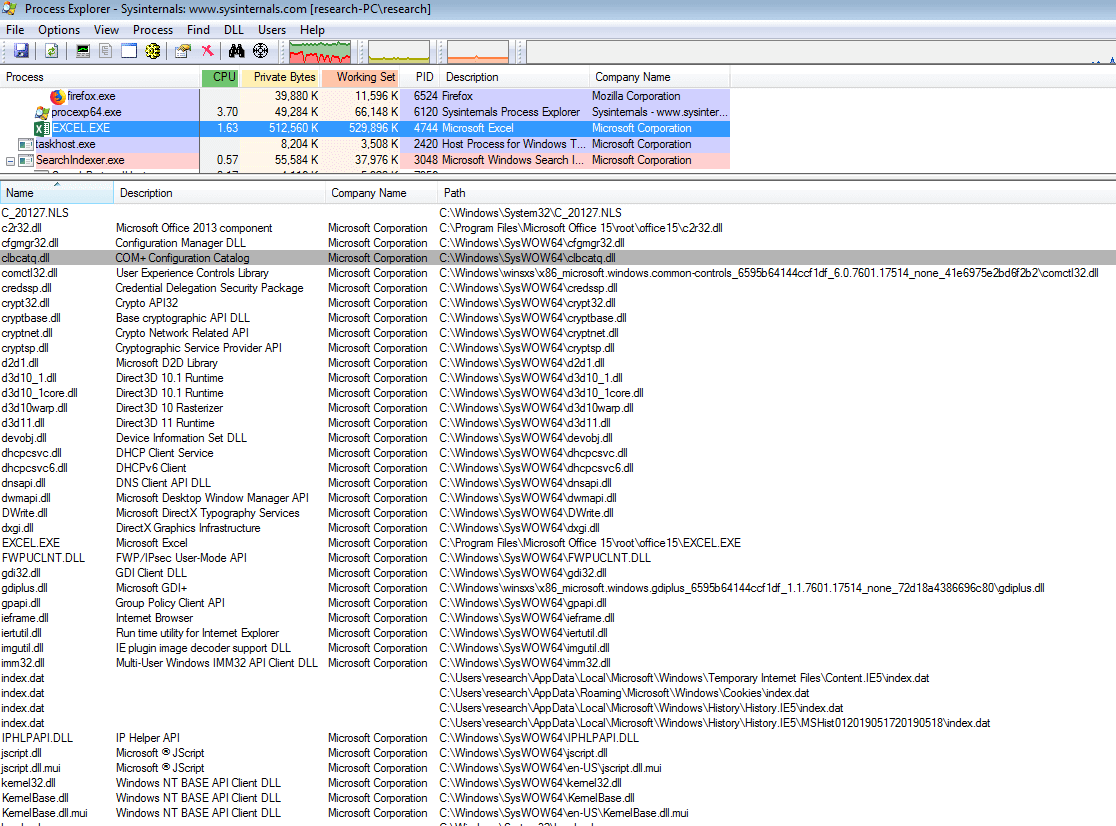Sort by PID column header
The height and width of the screenshot is (826, 1116).
[x=420, y=77]
